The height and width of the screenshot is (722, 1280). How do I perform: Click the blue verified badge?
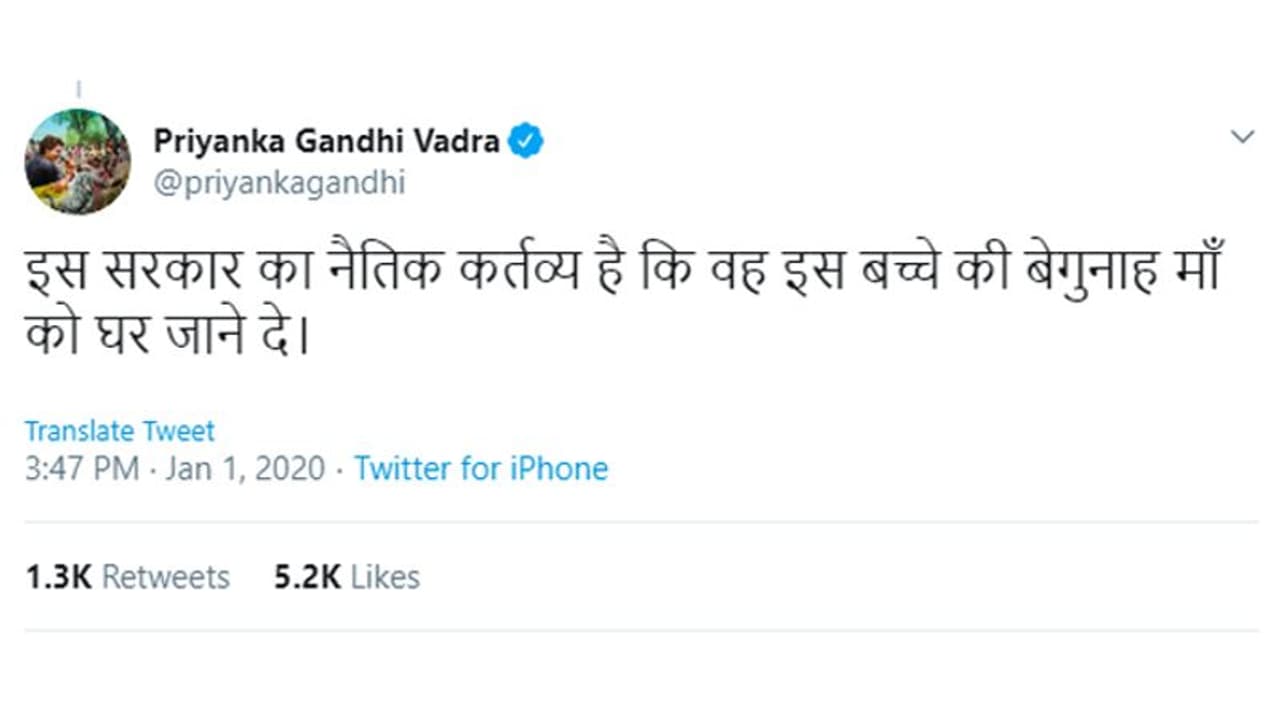(x=526, y=141)
